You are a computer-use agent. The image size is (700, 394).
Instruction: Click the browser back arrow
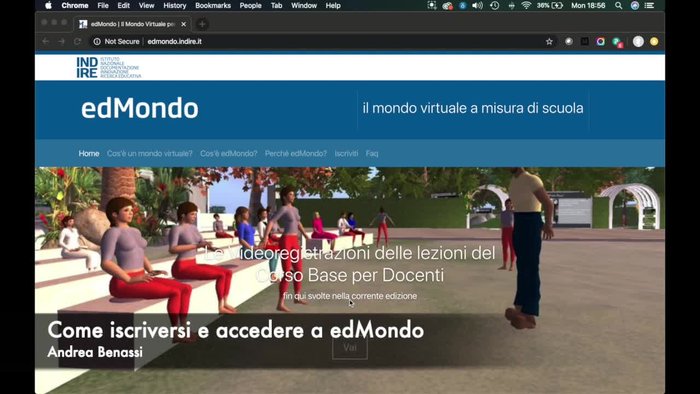coord(46,41)
